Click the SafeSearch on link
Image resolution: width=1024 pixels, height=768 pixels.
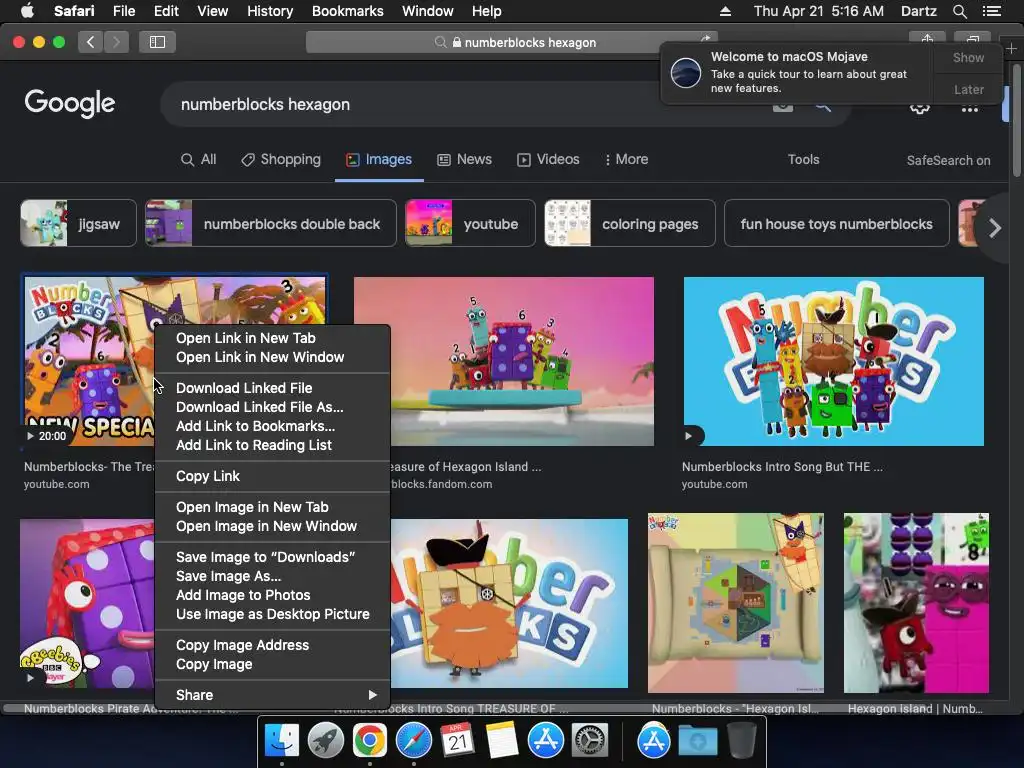[x=948, y=160]
